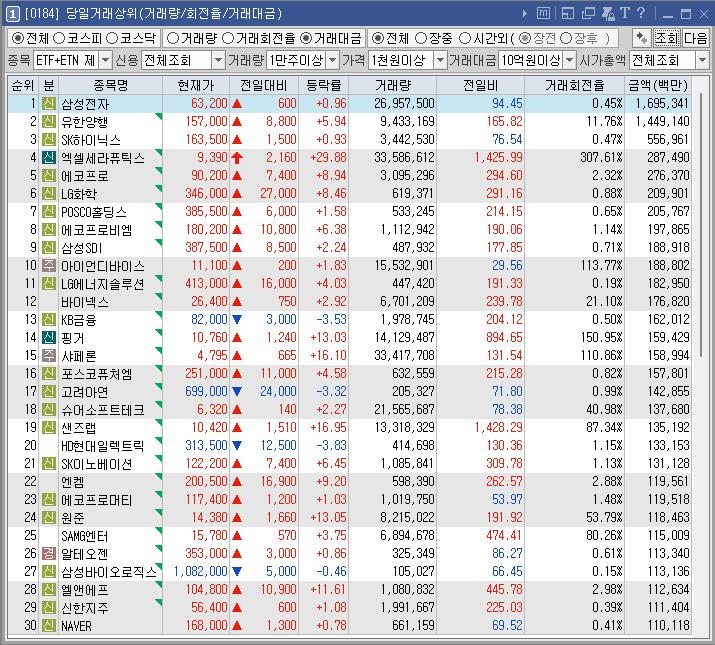Select the POSCO홀딩스 stock name
Viewport: 715px width, 645px height.
[x=94, y=212]
